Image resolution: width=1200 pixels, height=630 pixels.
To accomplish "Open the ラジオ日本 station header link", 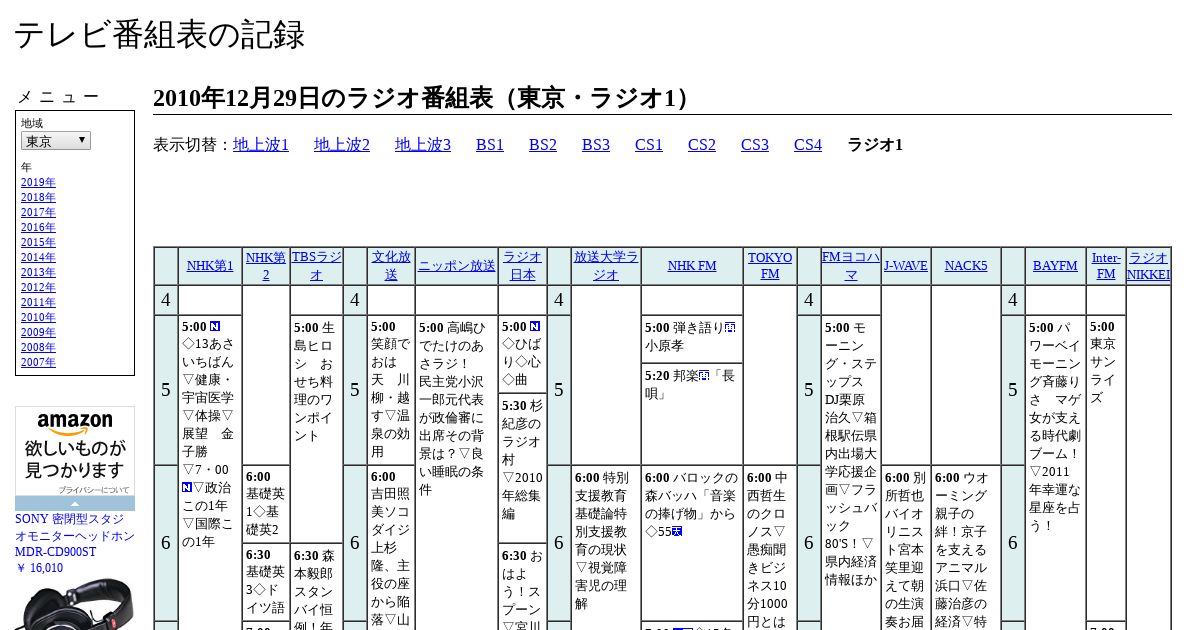I will [x=522, y=266].
